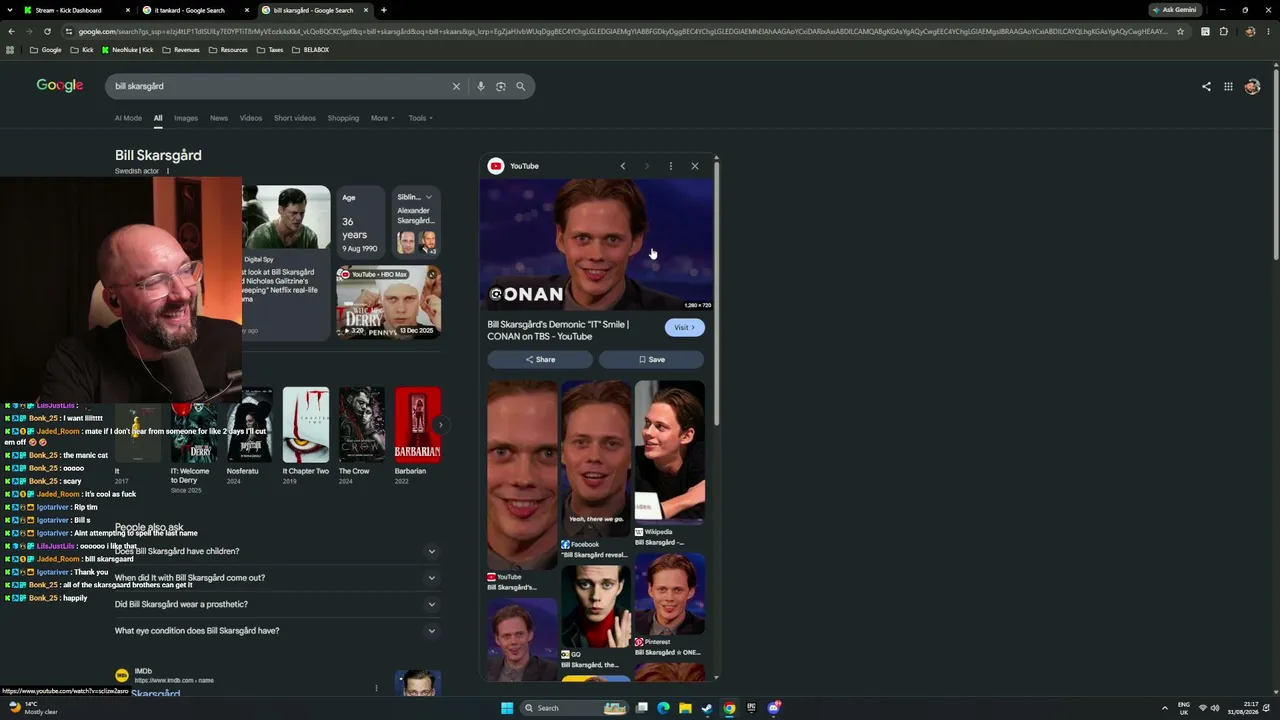The height and width of the screenshot is (720, 1280).
Task: Click the Google search input field
Action: point(280,86)
